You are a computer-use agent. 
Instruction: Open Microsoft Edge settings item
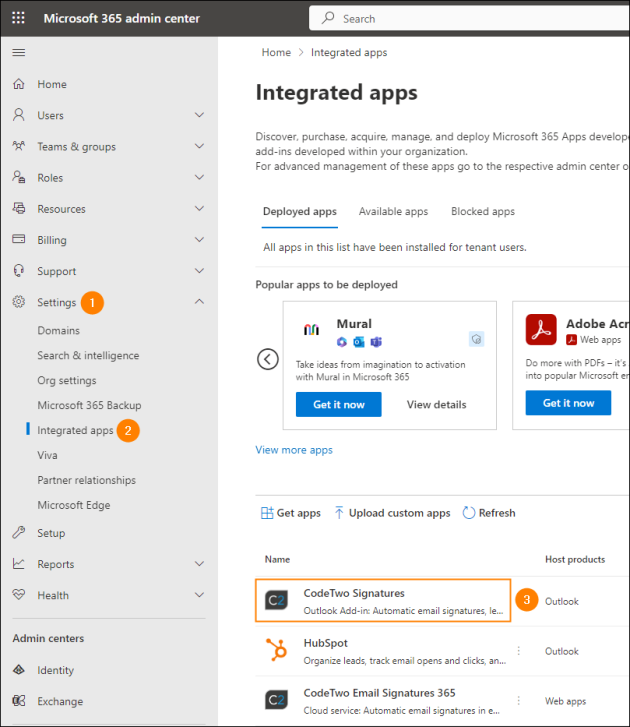tap(74, 505)
